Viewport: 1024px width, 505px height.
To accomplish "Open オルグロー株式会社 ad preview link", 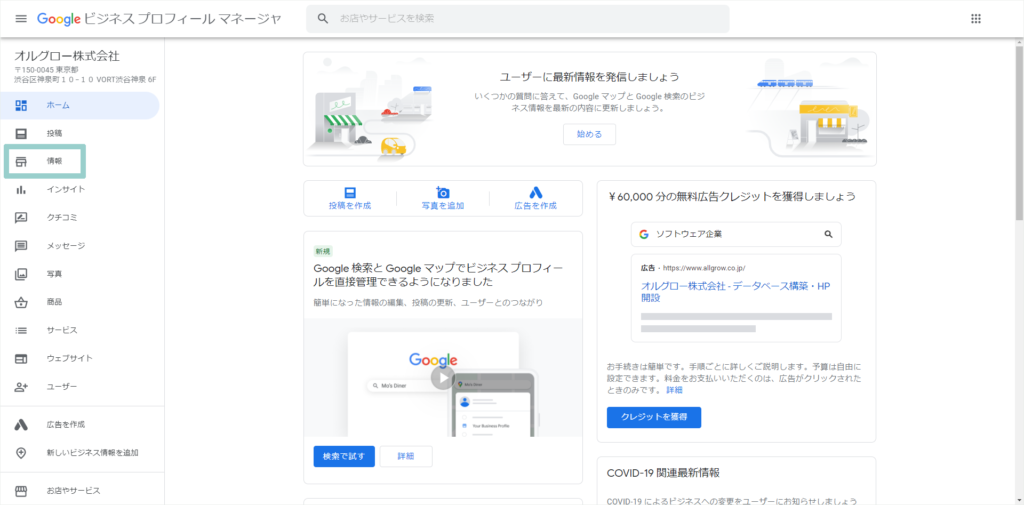I will (735, 292).
